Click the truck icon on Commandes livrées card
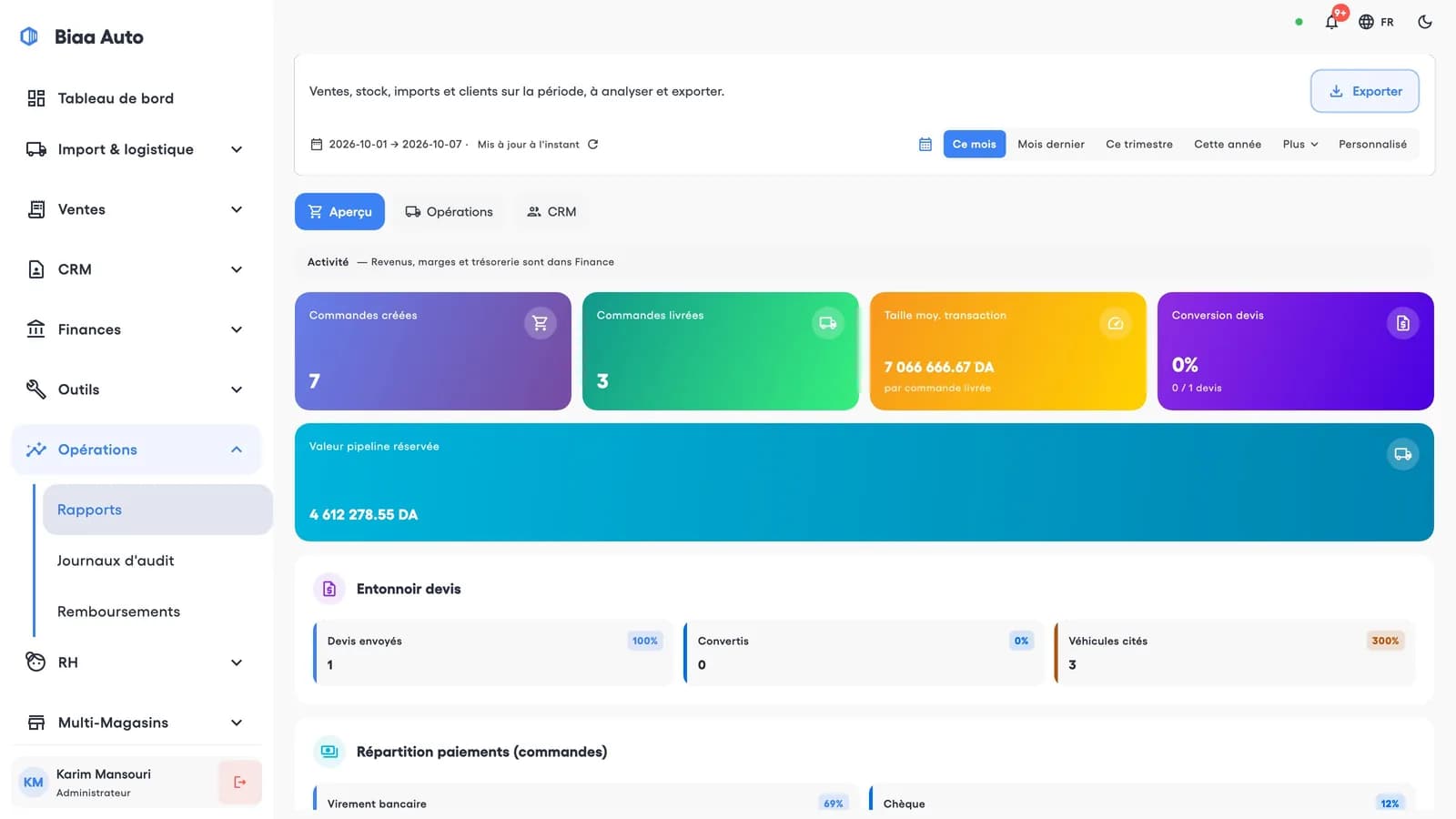1456x819 pixels. (828, 323)
